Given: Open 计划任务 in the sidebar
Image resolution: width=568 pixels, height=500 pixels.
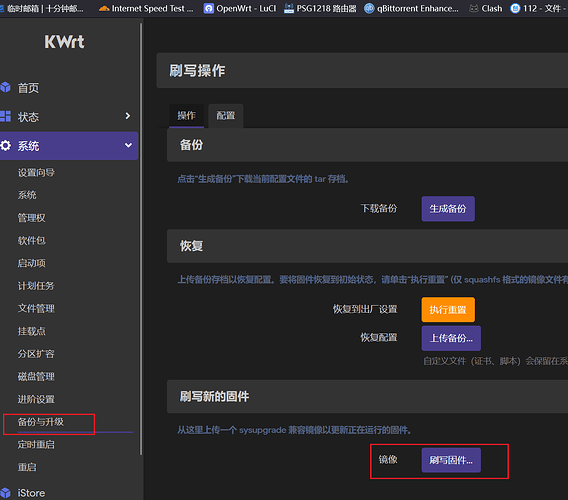Looking at the screenshot, I should click(x=36, y=286).
